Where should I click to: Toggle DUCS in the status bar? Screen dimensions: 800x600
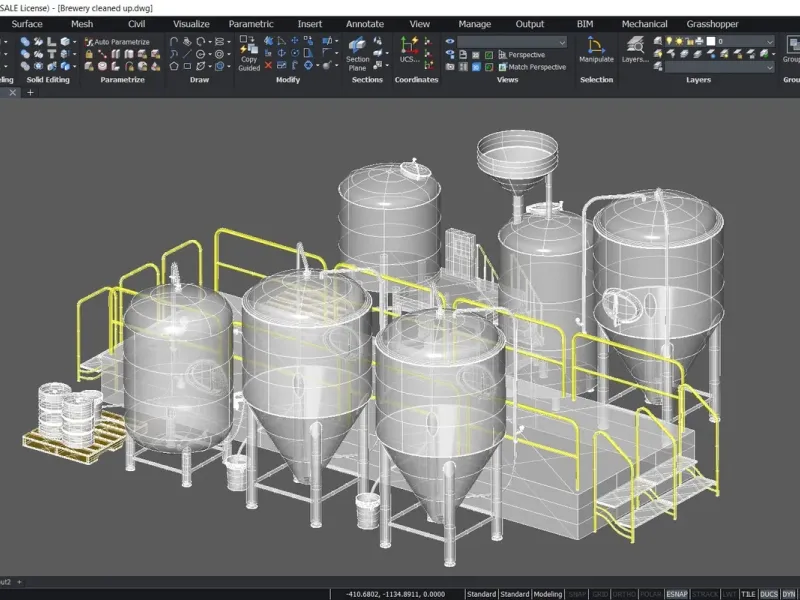click(768, 594)
